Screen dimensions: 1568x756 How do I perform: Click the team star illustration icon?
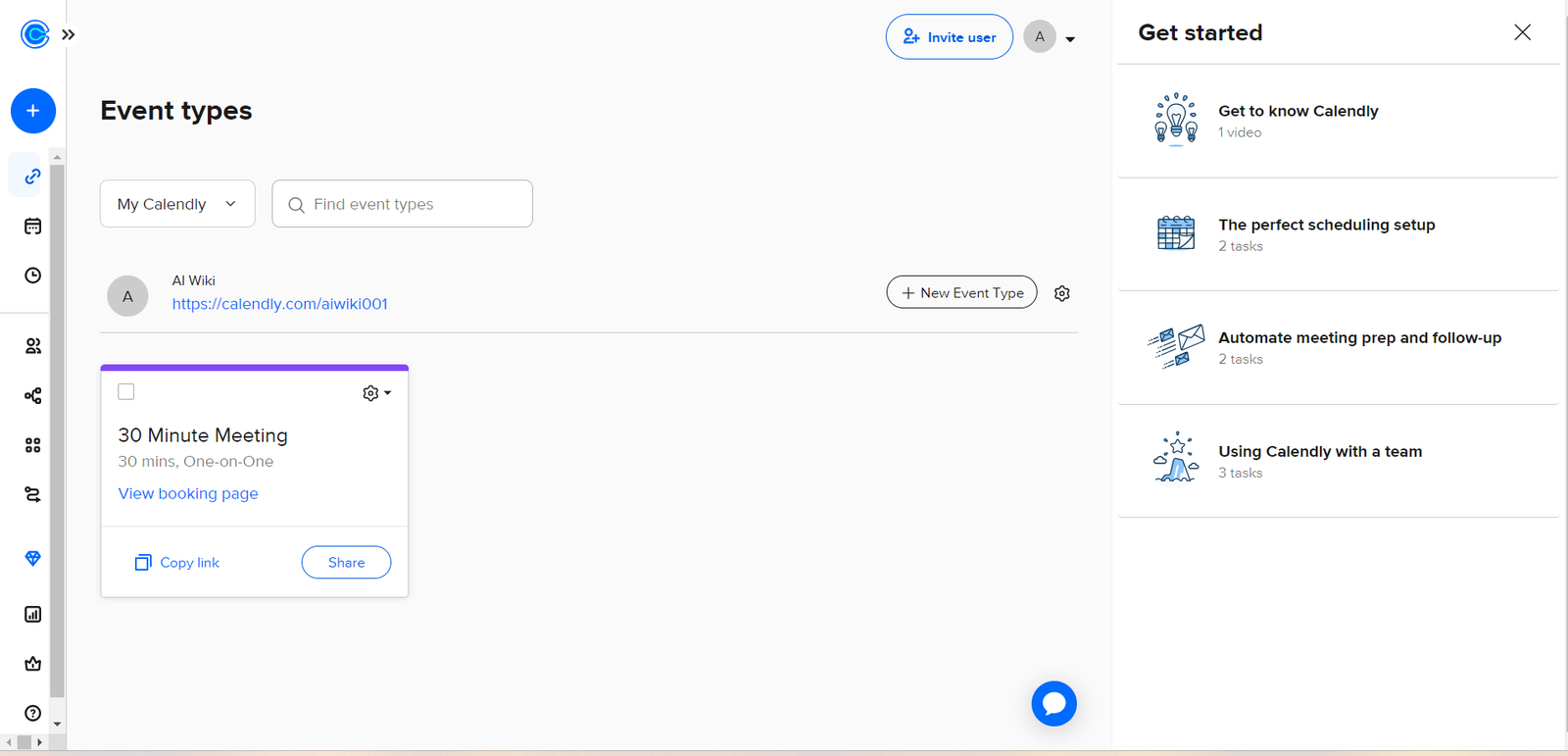point(1176,458)
